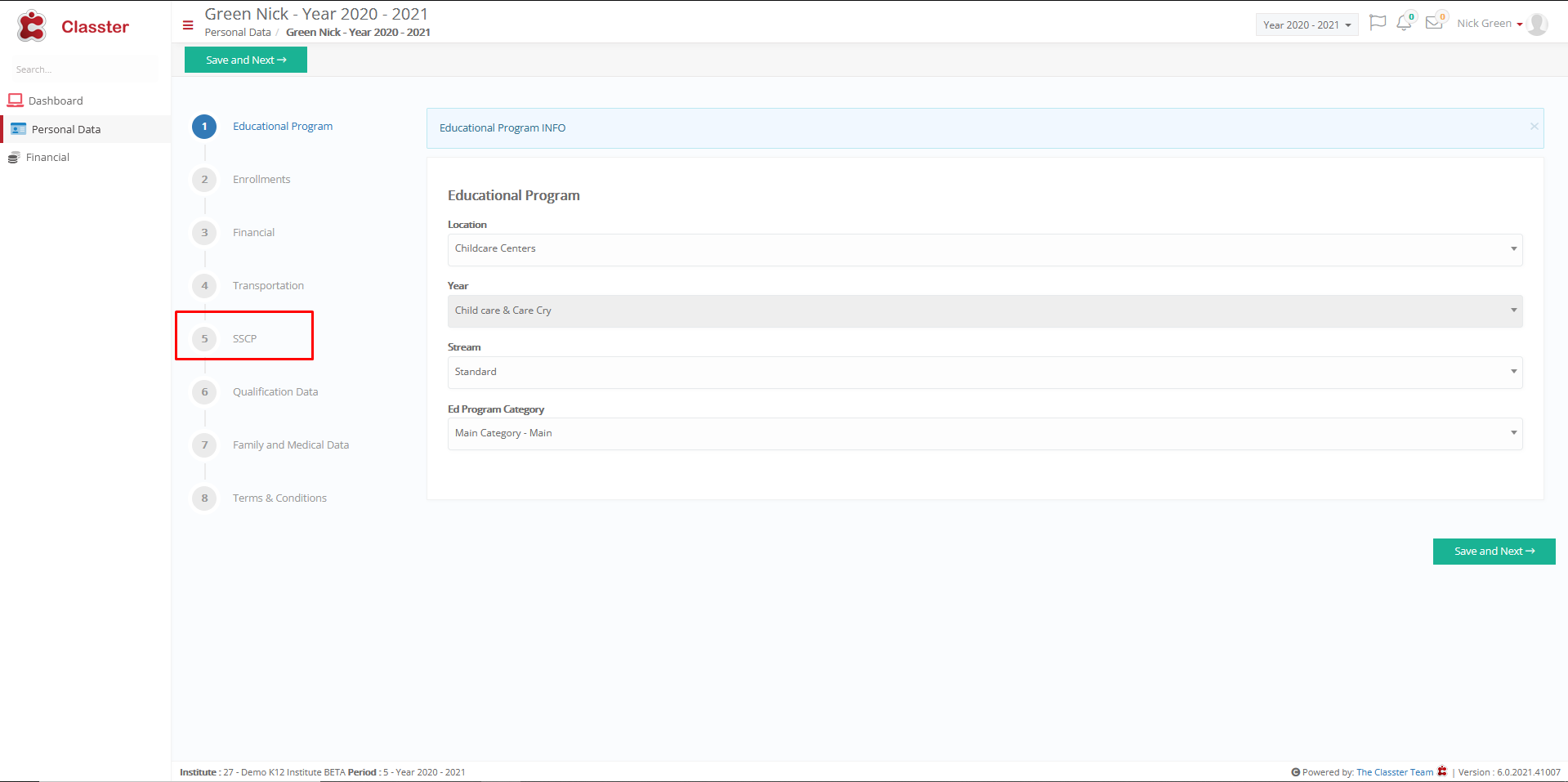Select the Terms & Conditions step label
This screenshot has height=782, width=1568.
[x=279, y=498]
